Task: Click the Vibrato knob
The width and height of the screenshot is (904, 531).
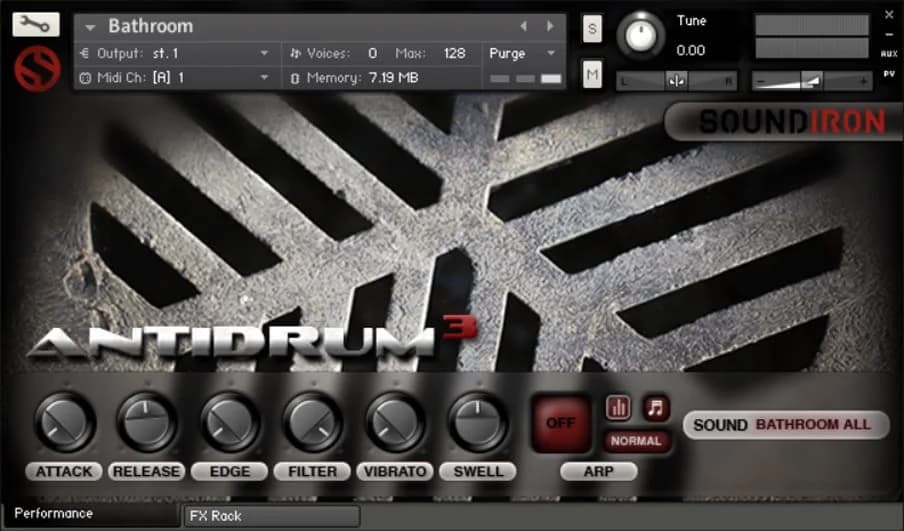Action: tap(396, 422)
